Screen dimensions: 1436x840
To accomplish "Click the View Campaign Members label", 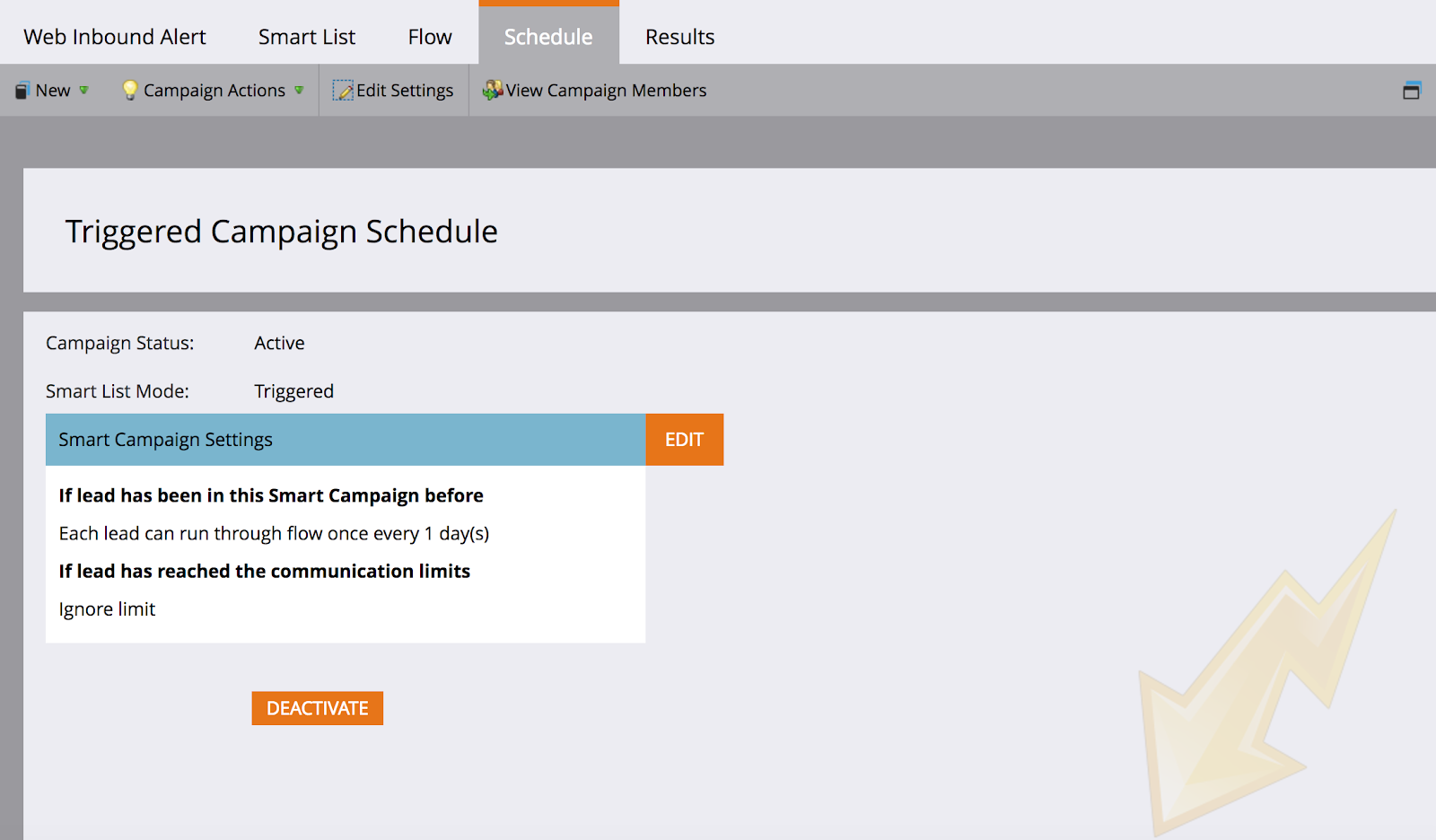I will point(606,91).
